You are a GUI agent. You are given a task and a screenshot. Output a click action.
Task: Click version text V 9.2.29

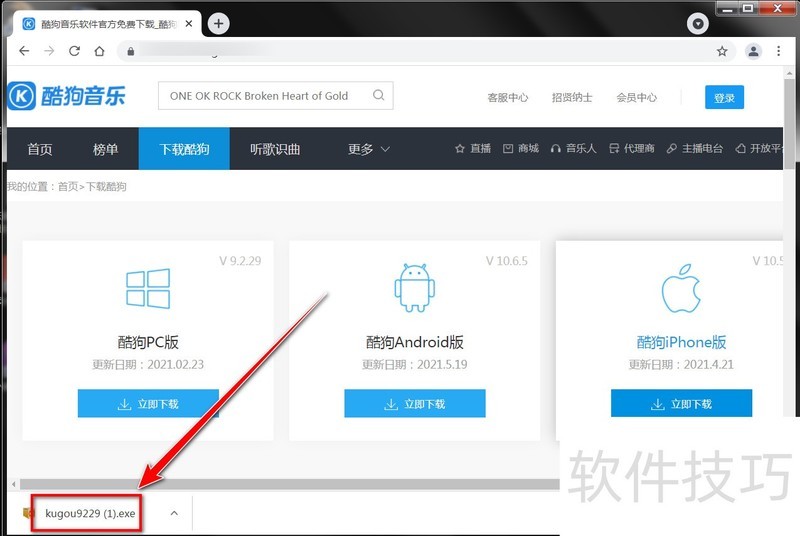[240, 261]
